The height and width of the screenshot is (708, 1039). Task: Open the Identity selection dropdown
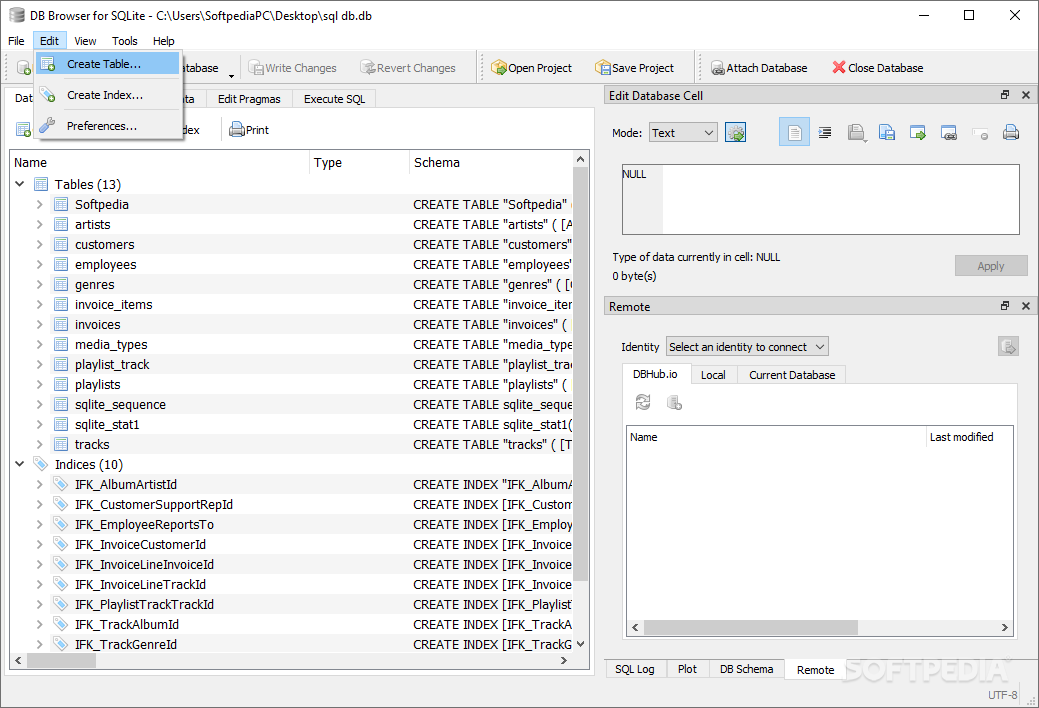(x=747, y=347)
